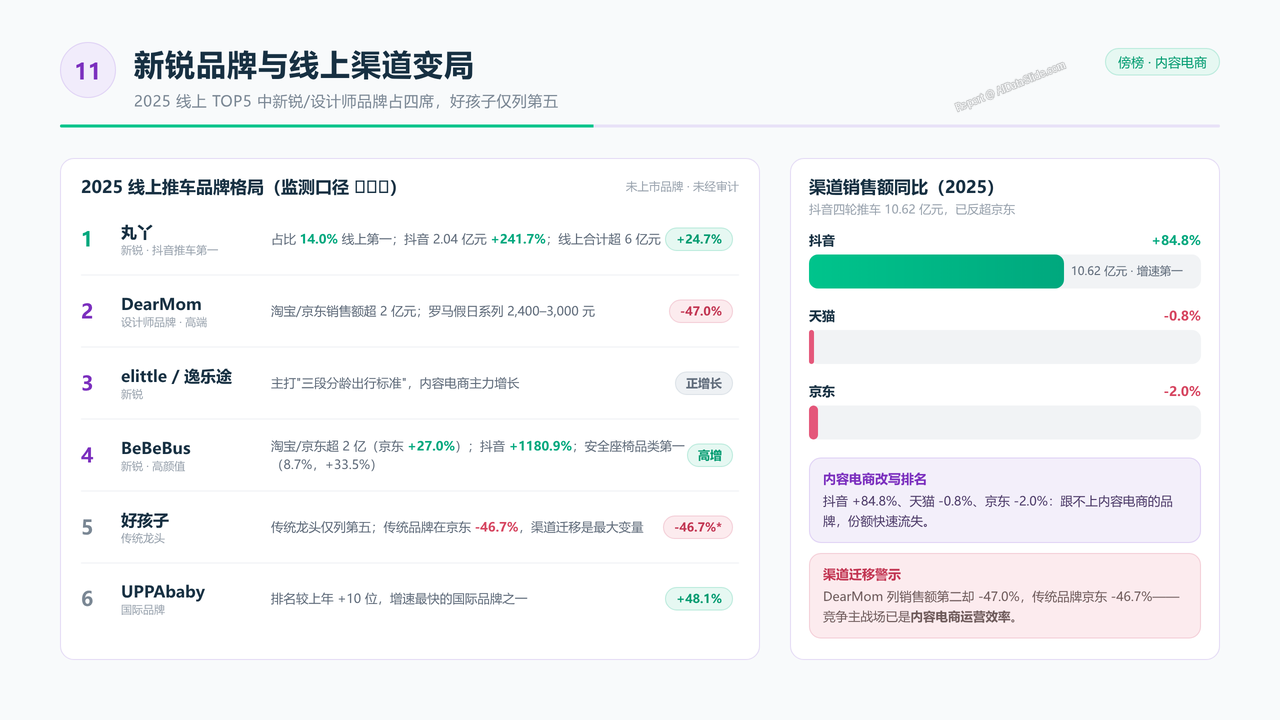
Task: Click the -0.8% value for 天猫
Action: (x=1182, y=316)
